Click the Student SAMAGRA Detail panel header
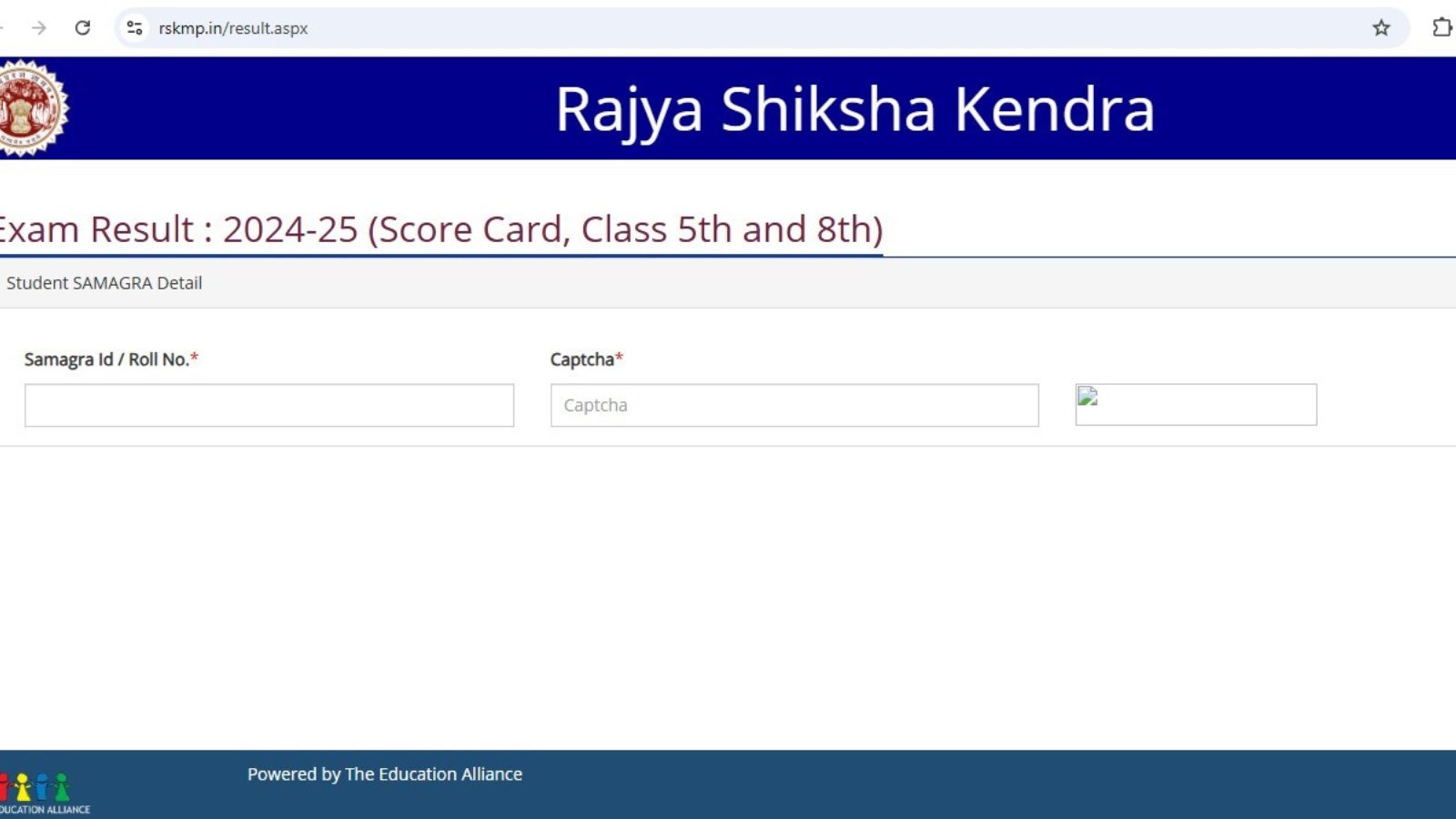The image size is (1456, 819). pyautogui.click(x=104, y=283)
